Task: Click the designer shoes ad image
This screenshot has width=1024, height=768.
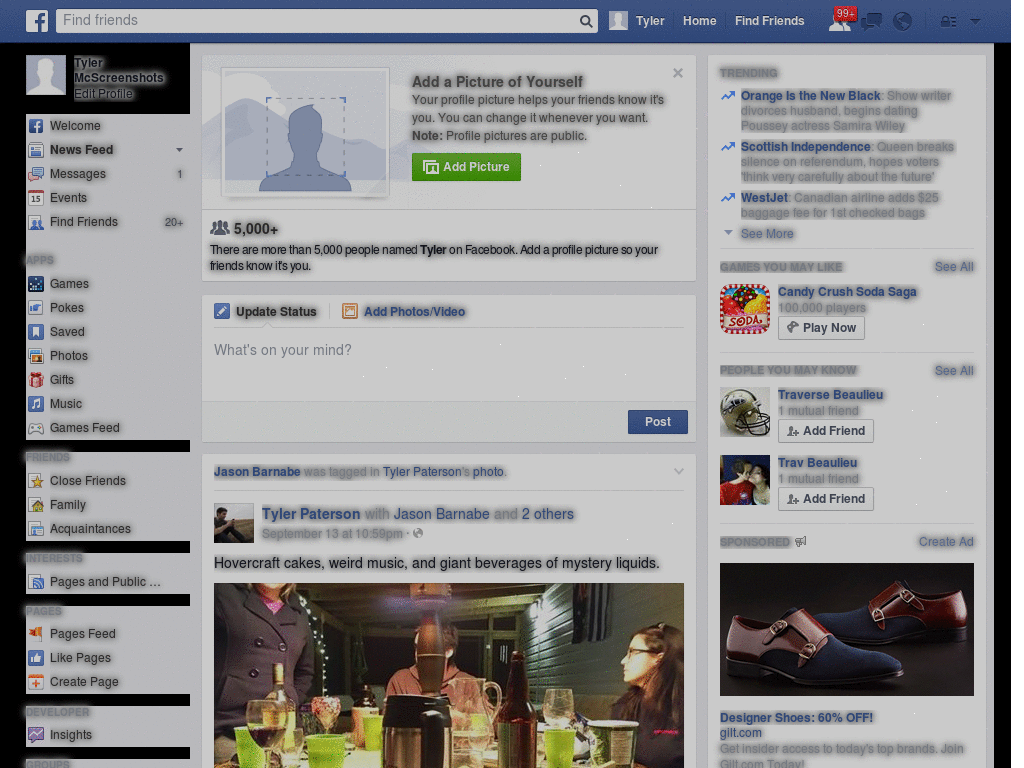Action: pyautogui.click(x=847, y=630)
